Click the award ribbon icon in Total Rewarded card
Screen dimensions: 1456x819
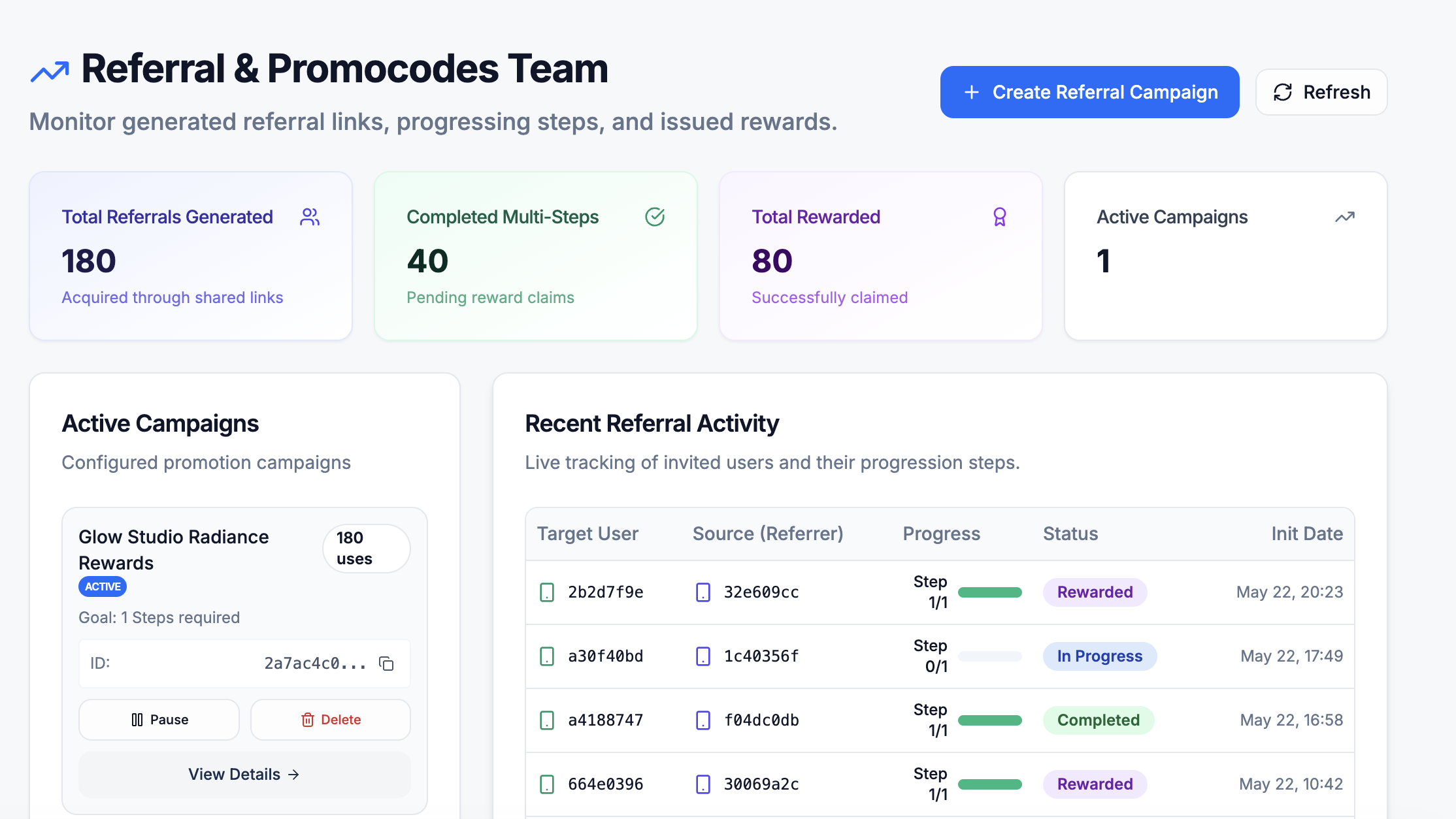coord(1000,217)
